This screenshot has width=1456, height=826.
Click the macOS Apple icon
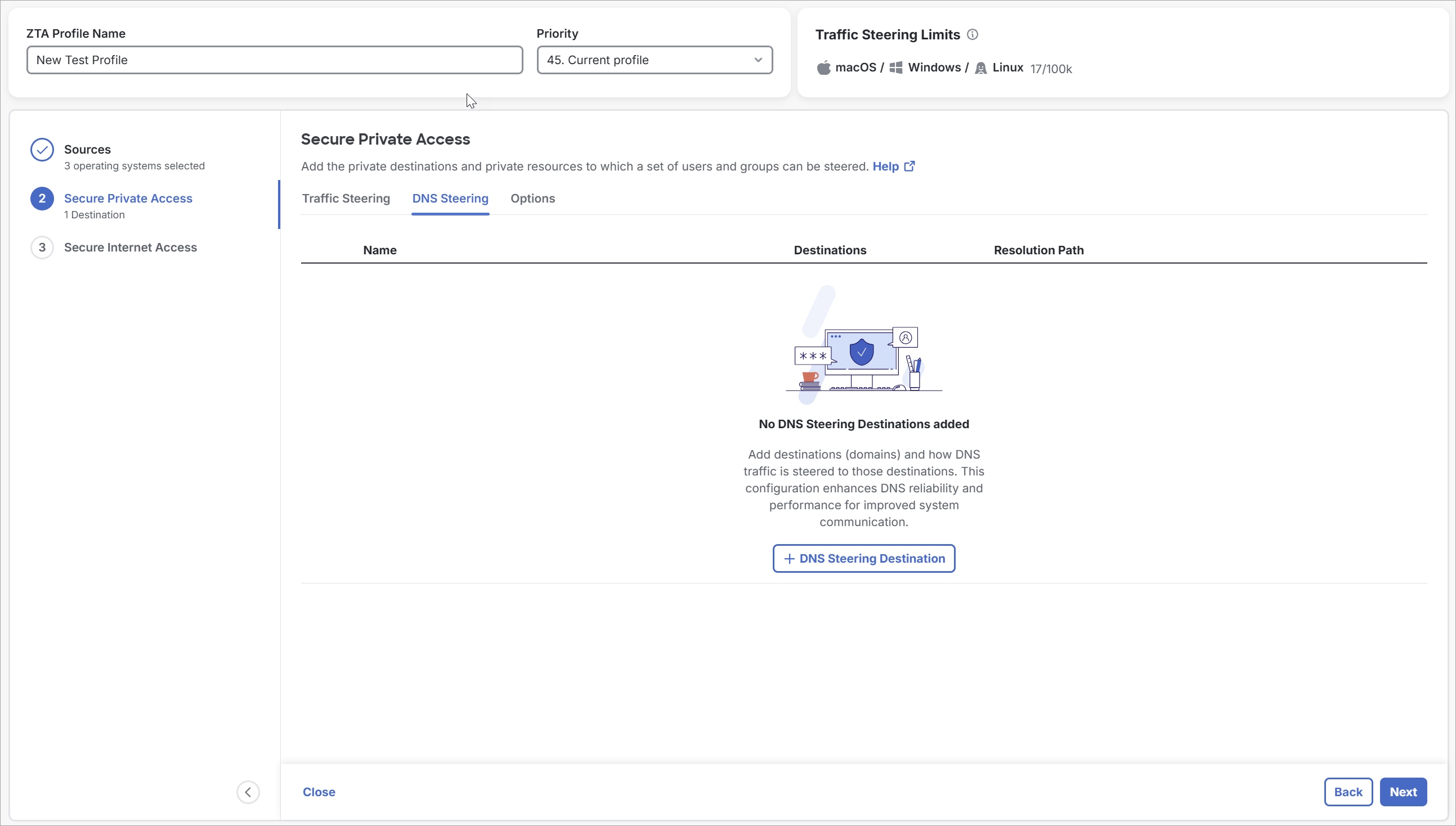(x=824, y=68)
